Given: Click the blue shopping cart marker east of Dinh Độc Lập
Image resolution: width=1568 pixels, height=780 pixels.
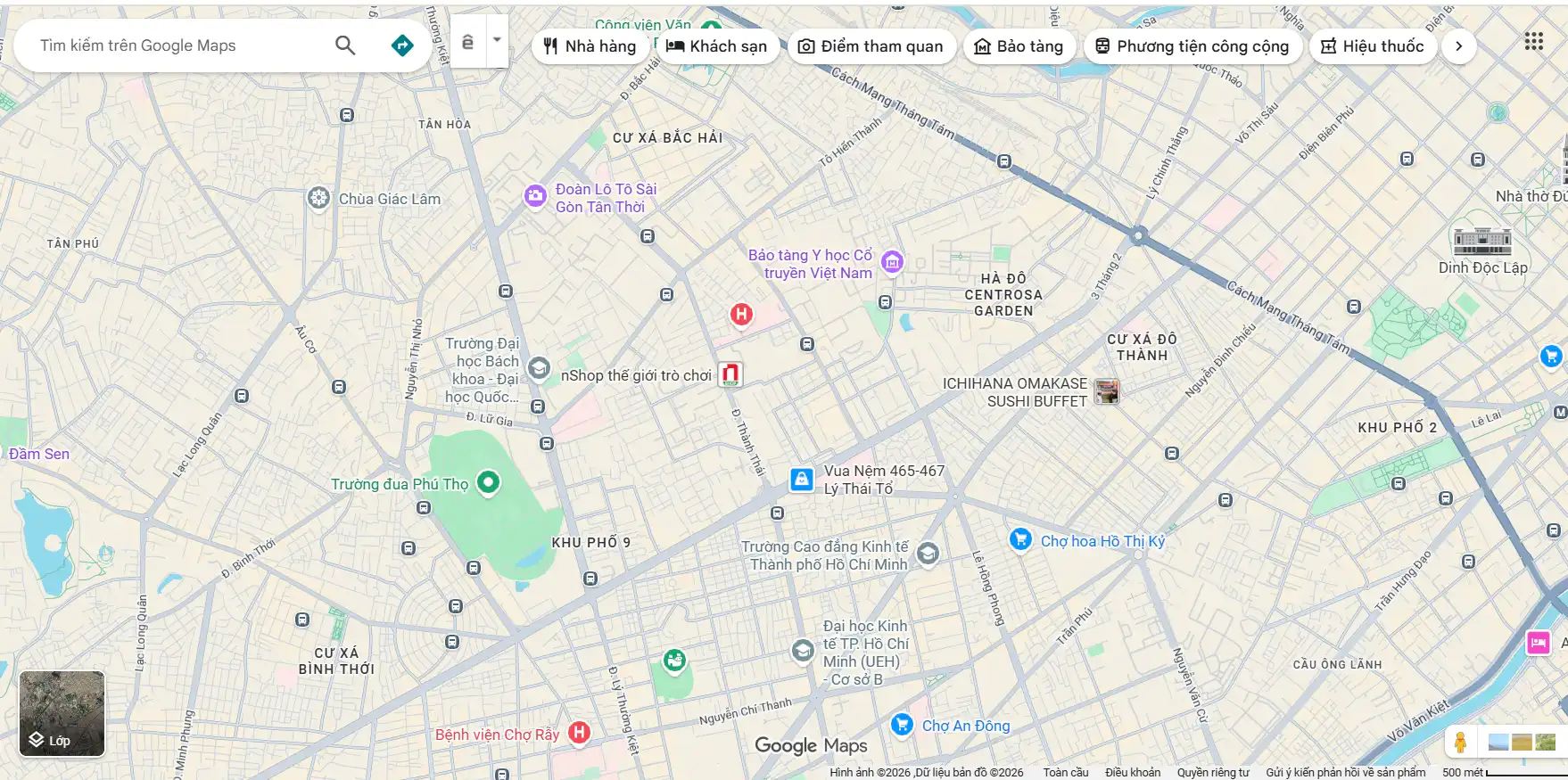Looking at the screenshot, I should coord(1551,356).
